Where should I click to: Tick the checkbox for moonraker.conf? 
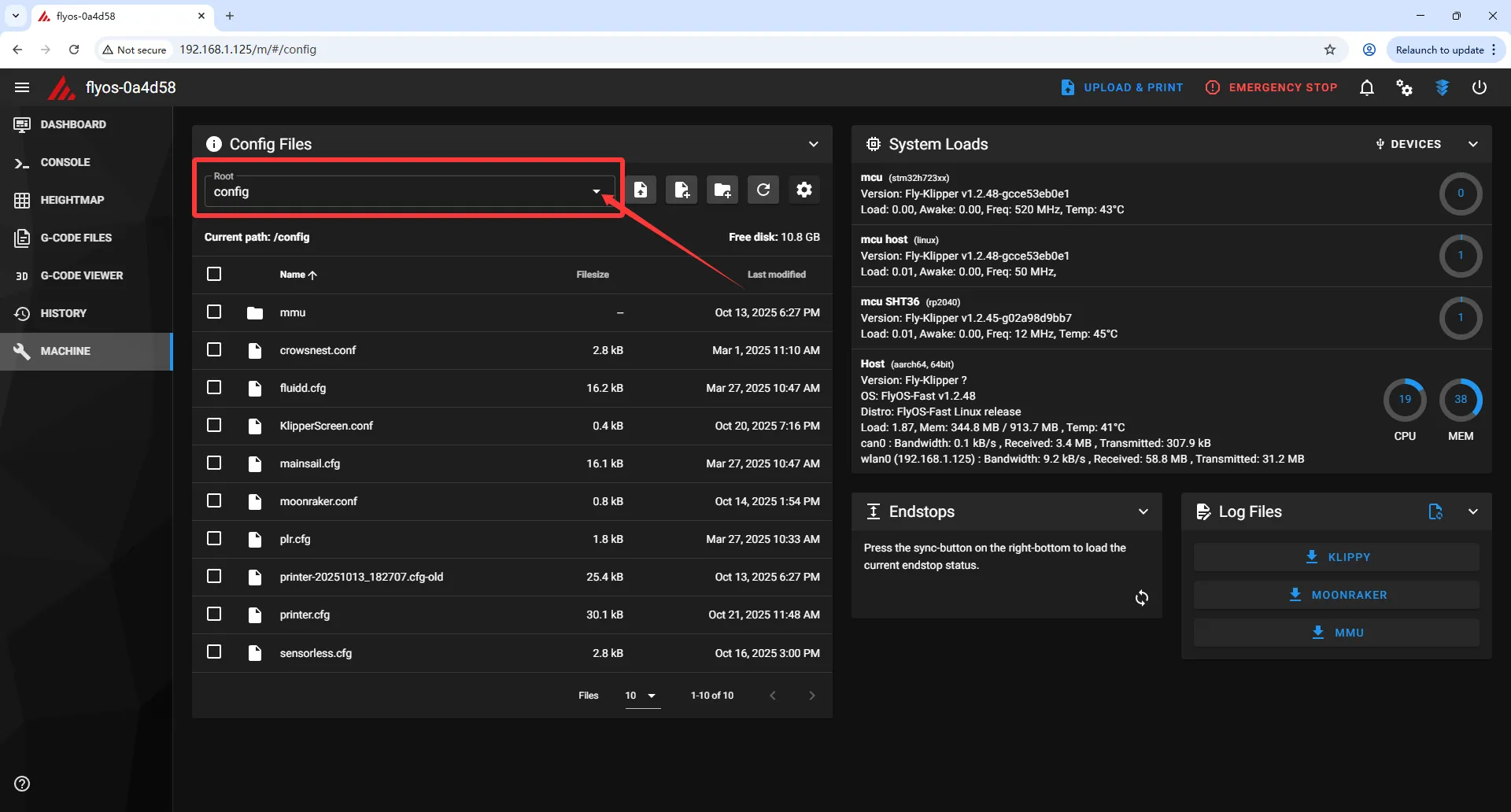(214, 500)
